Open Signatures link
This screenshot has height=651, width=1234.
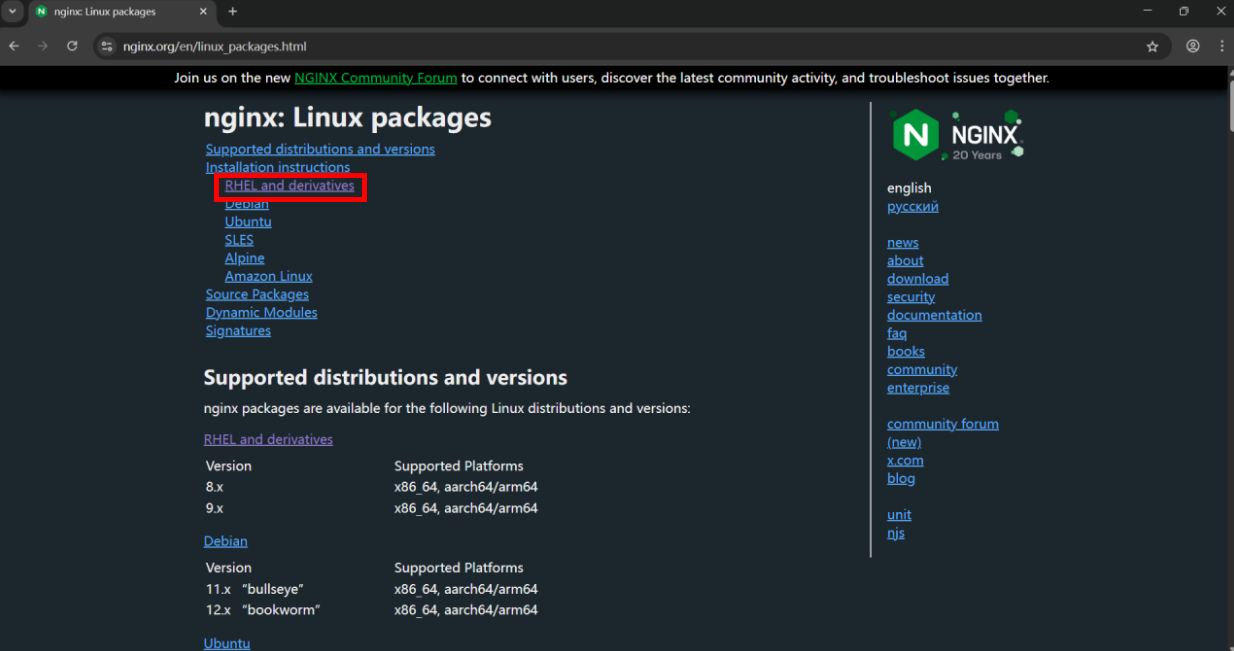click(x=238, y=331)
